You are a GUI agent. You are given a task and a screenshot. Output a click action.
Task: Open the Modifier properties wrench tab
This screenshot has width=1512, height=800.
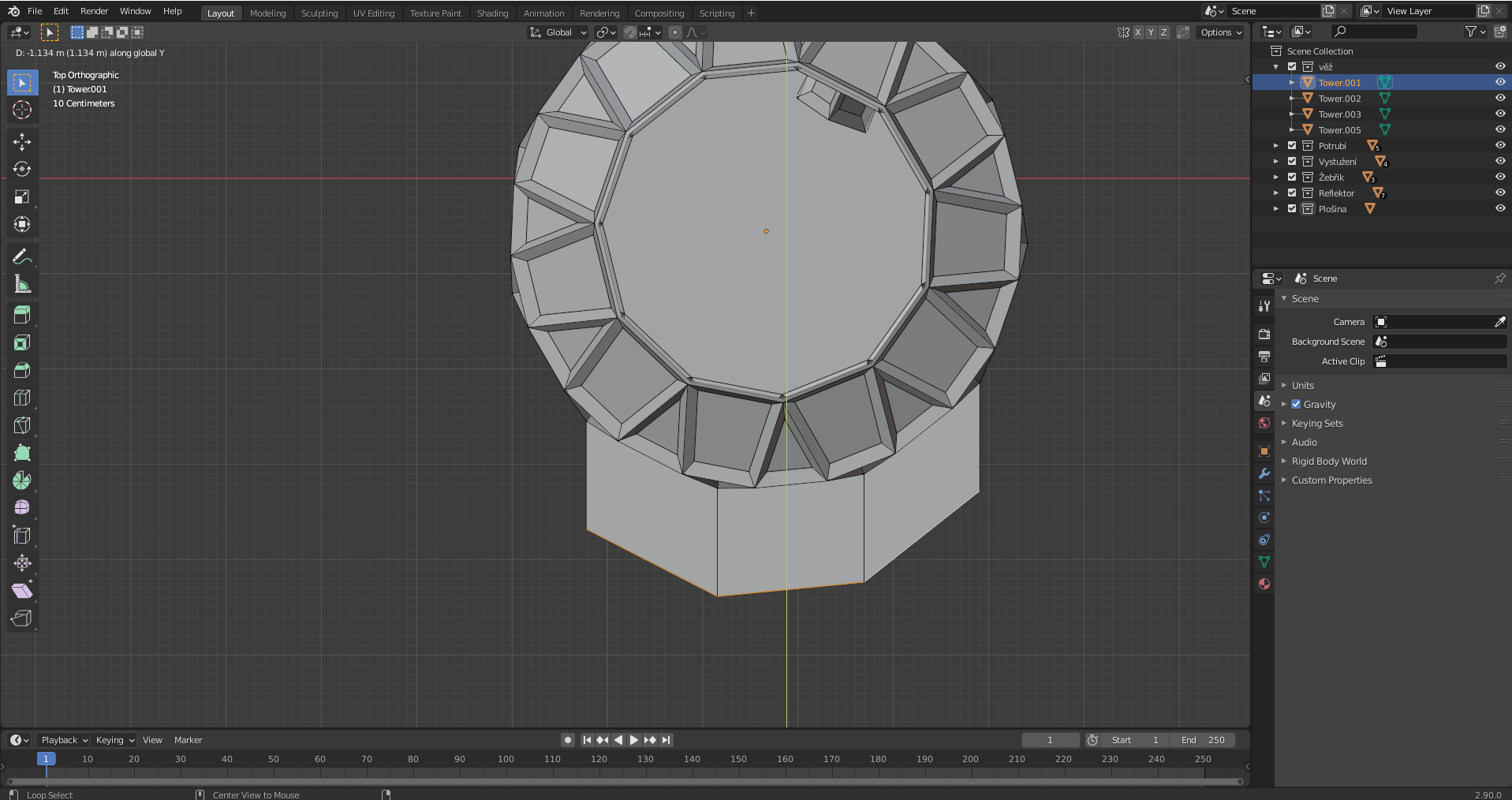coord(1264,473)
